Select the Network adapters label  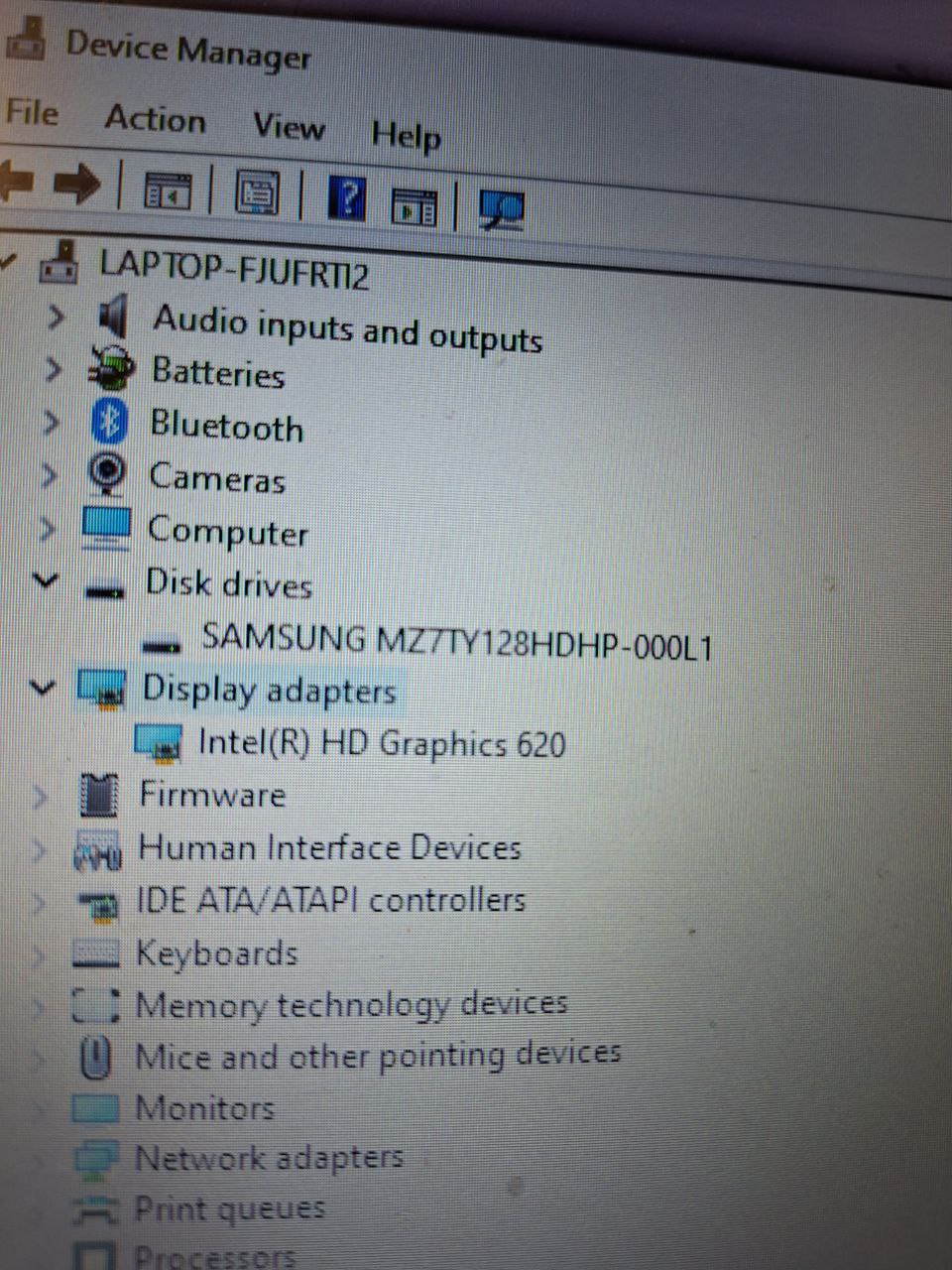(269, 1158)
